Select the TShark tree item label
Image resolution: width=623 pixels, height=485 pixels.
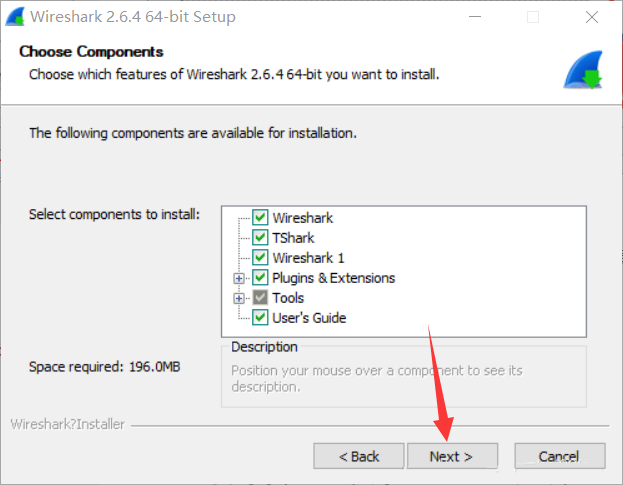[293, 238]
